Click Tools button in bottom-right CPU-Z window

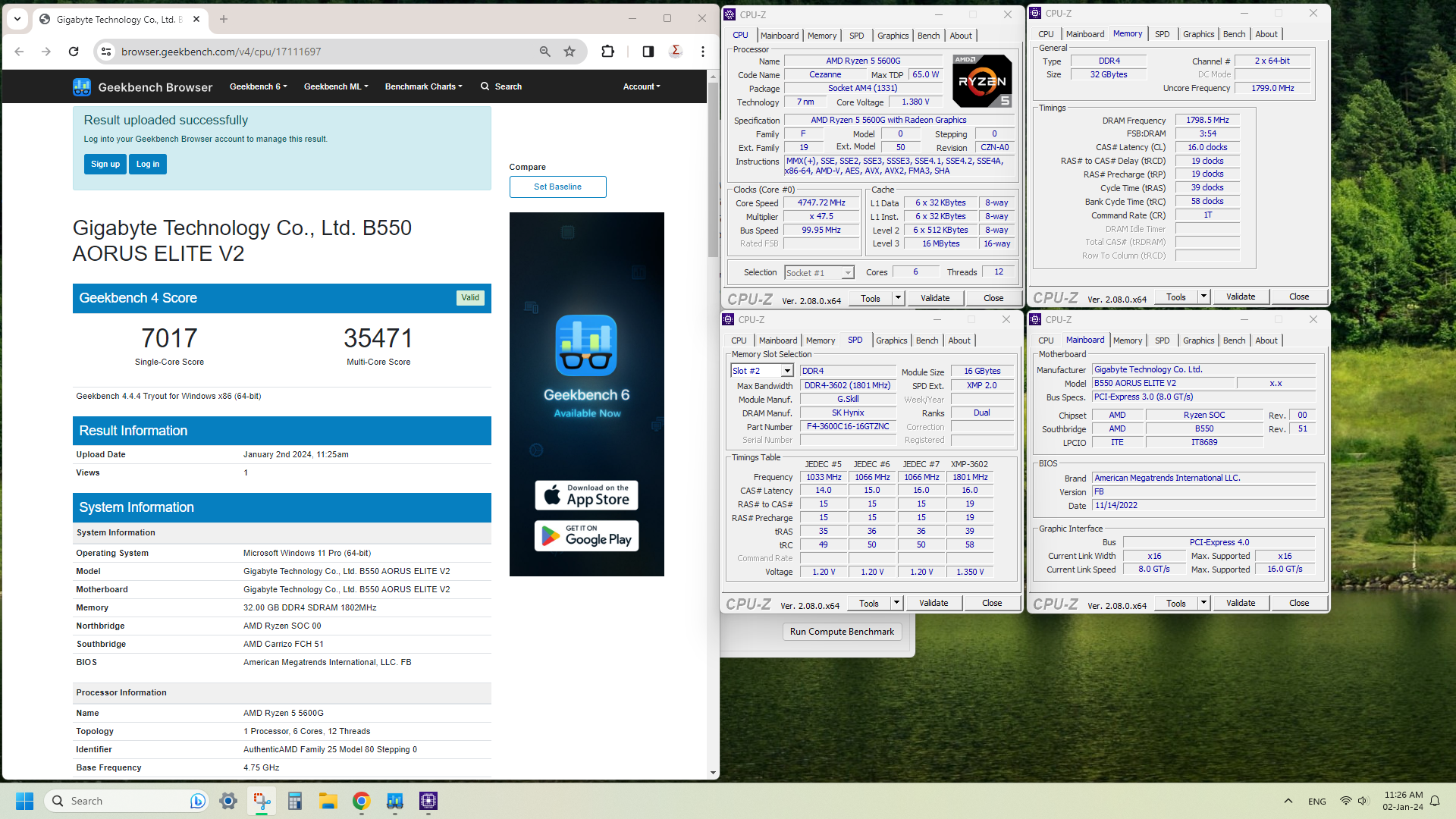[1176, 603]
